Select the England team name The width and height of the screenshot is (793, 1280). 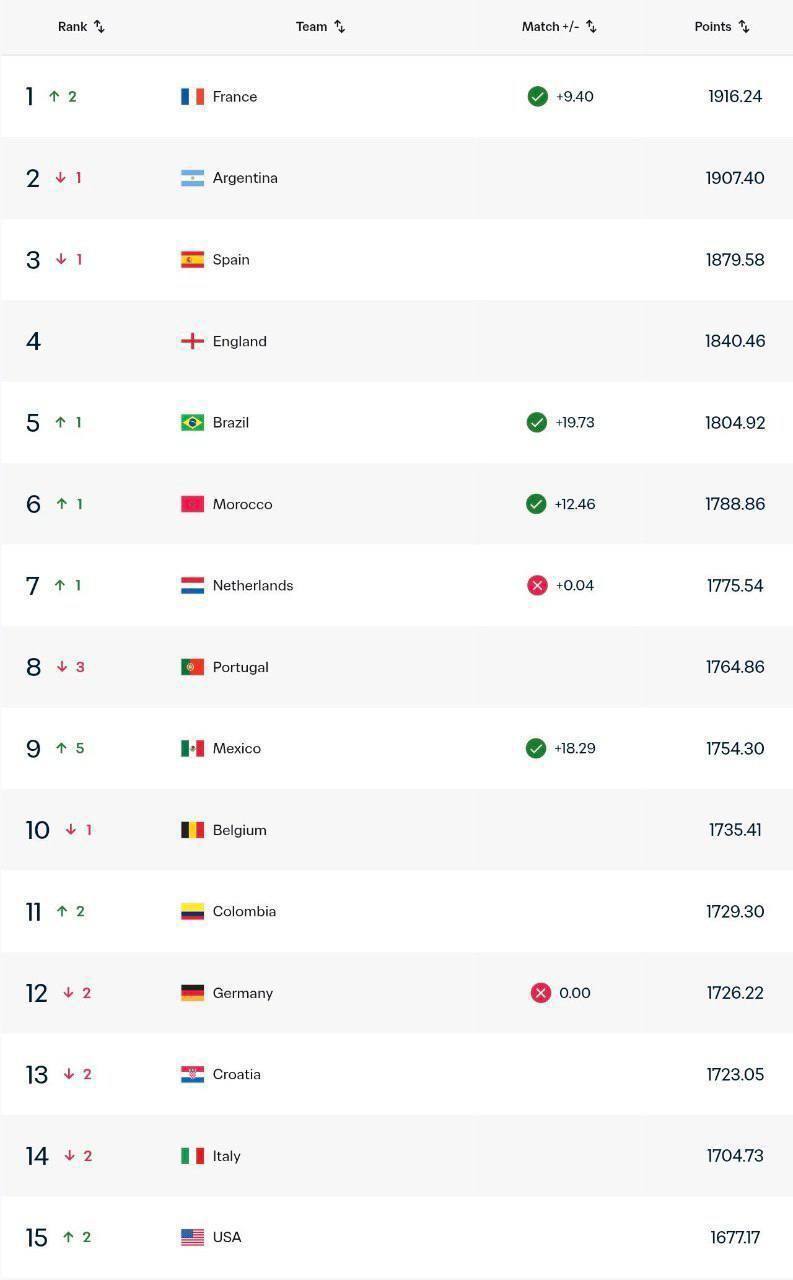point(240,341)
